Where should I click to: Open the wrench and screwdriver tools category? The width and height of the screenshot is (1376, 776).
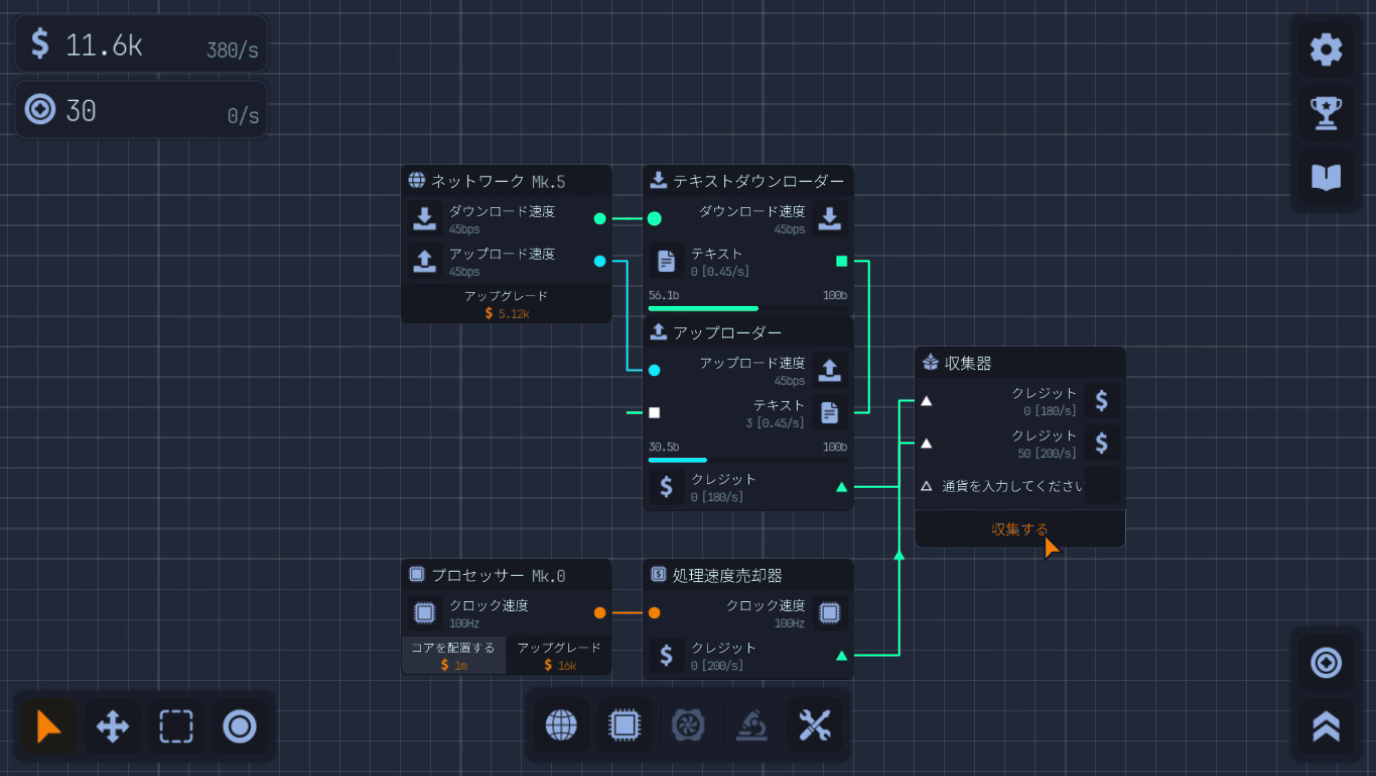(816, 726)
